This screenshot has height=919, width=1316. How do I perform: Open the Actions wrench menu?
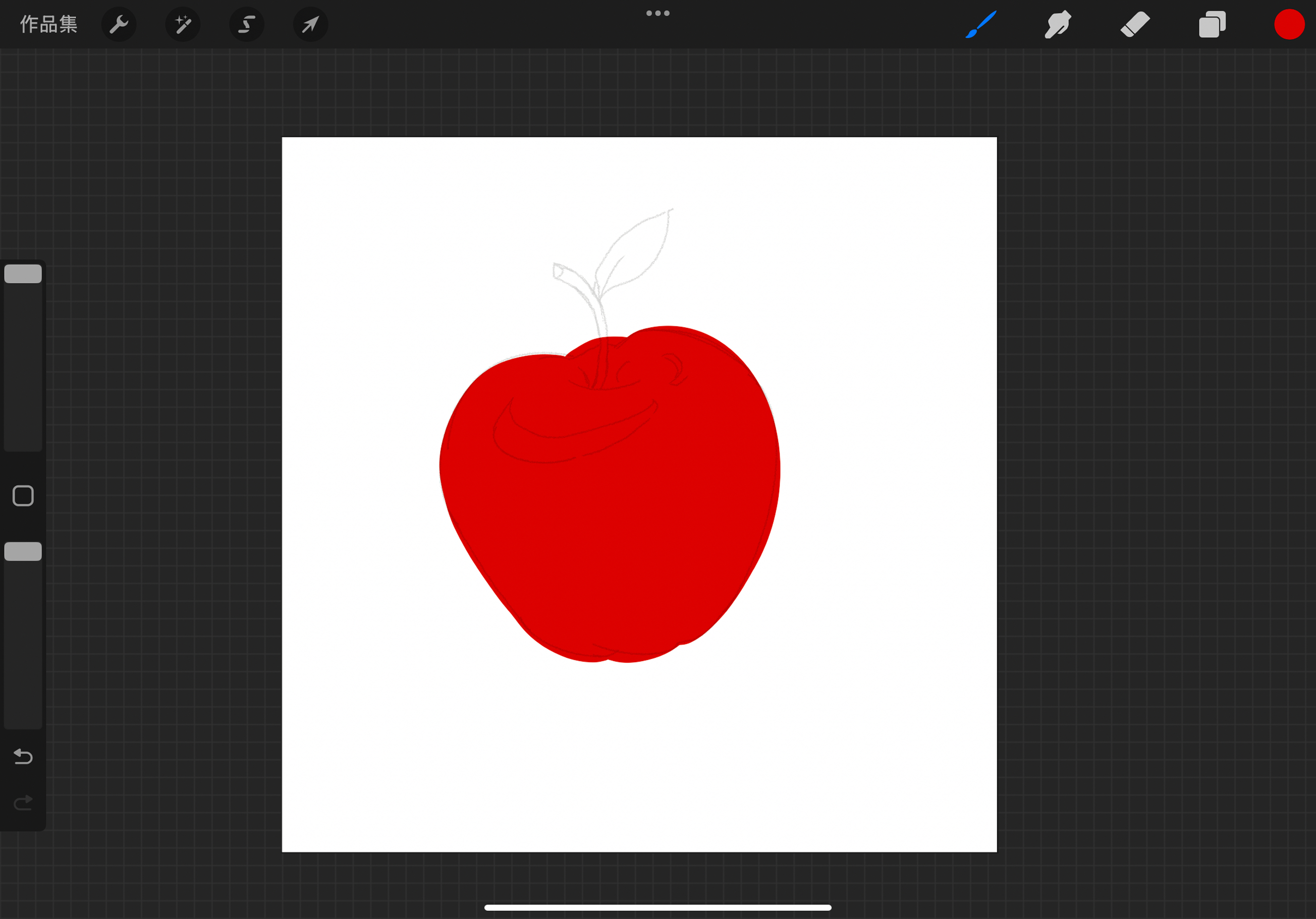point(119,25)
